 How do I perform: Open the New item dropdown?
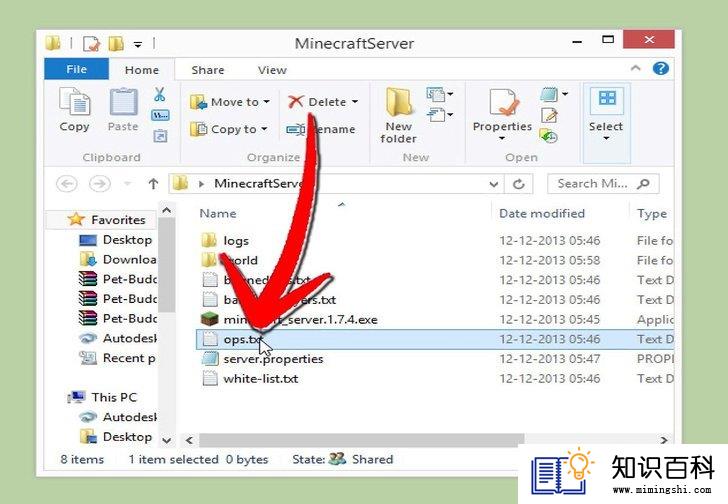(439, 94)
